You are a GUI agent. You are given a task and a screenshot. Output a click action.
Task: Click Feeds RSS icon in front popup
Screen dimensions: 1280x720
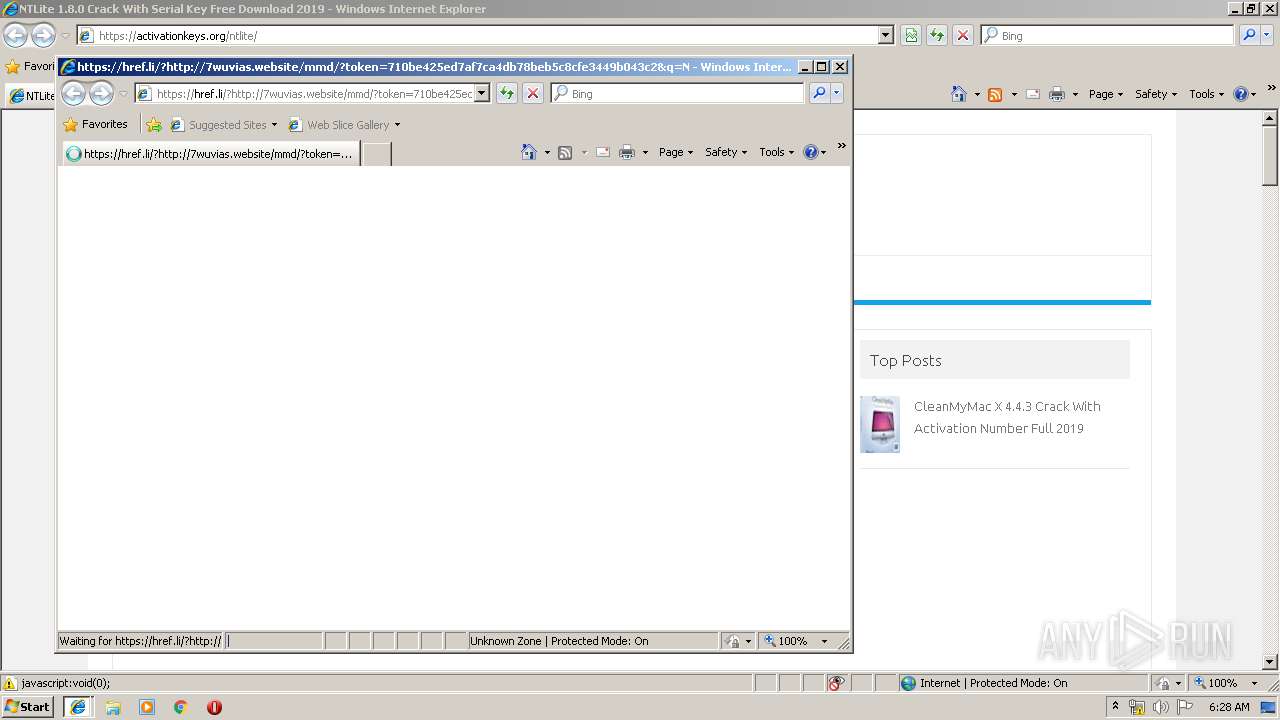click(x=565, y=152)
